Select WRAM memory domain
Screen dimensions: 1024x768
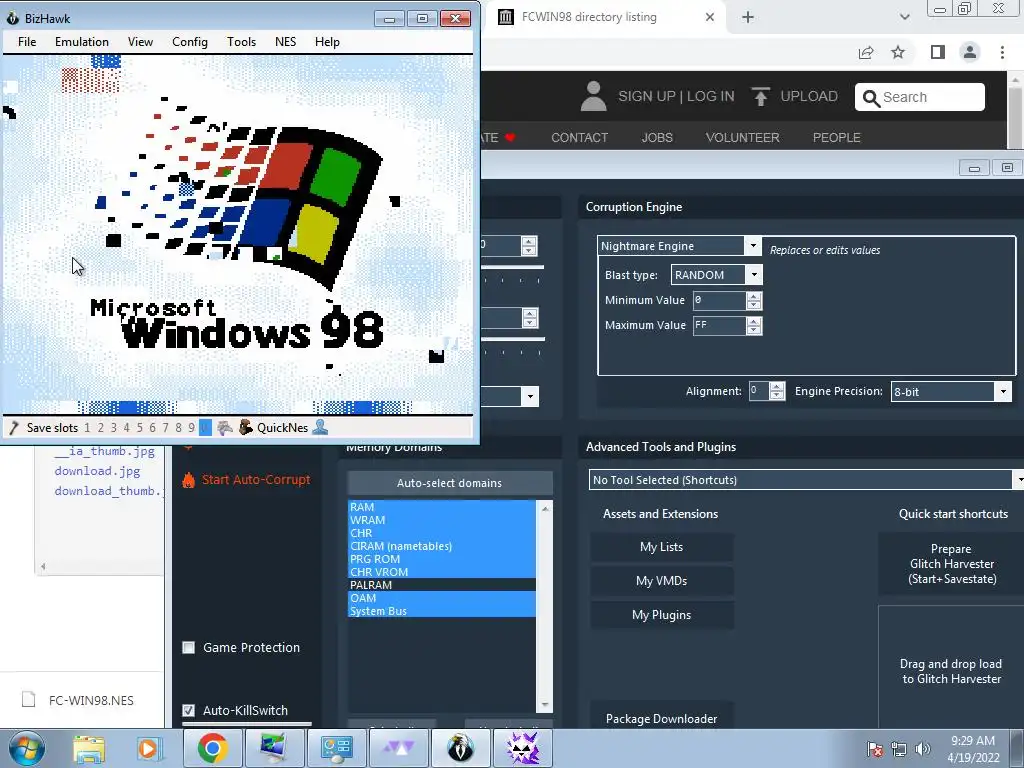coord(442,520)
